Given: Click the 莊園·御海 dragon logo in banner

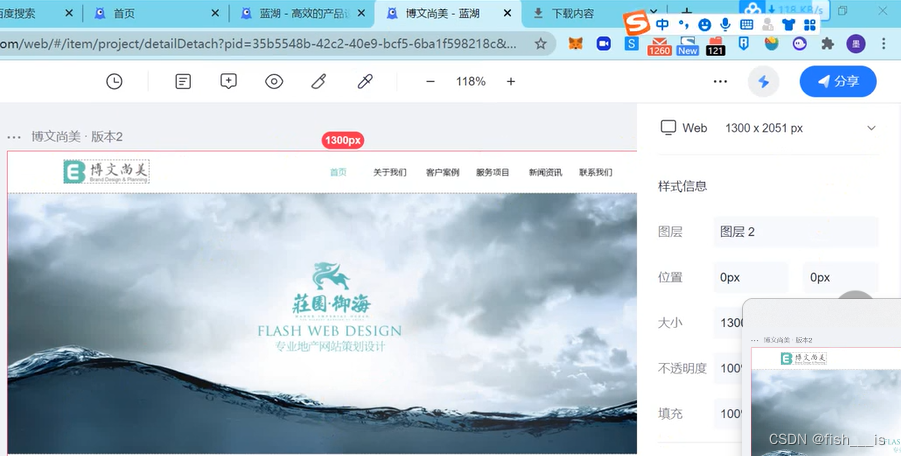Looking at the screenshot, I should (331, 289).
